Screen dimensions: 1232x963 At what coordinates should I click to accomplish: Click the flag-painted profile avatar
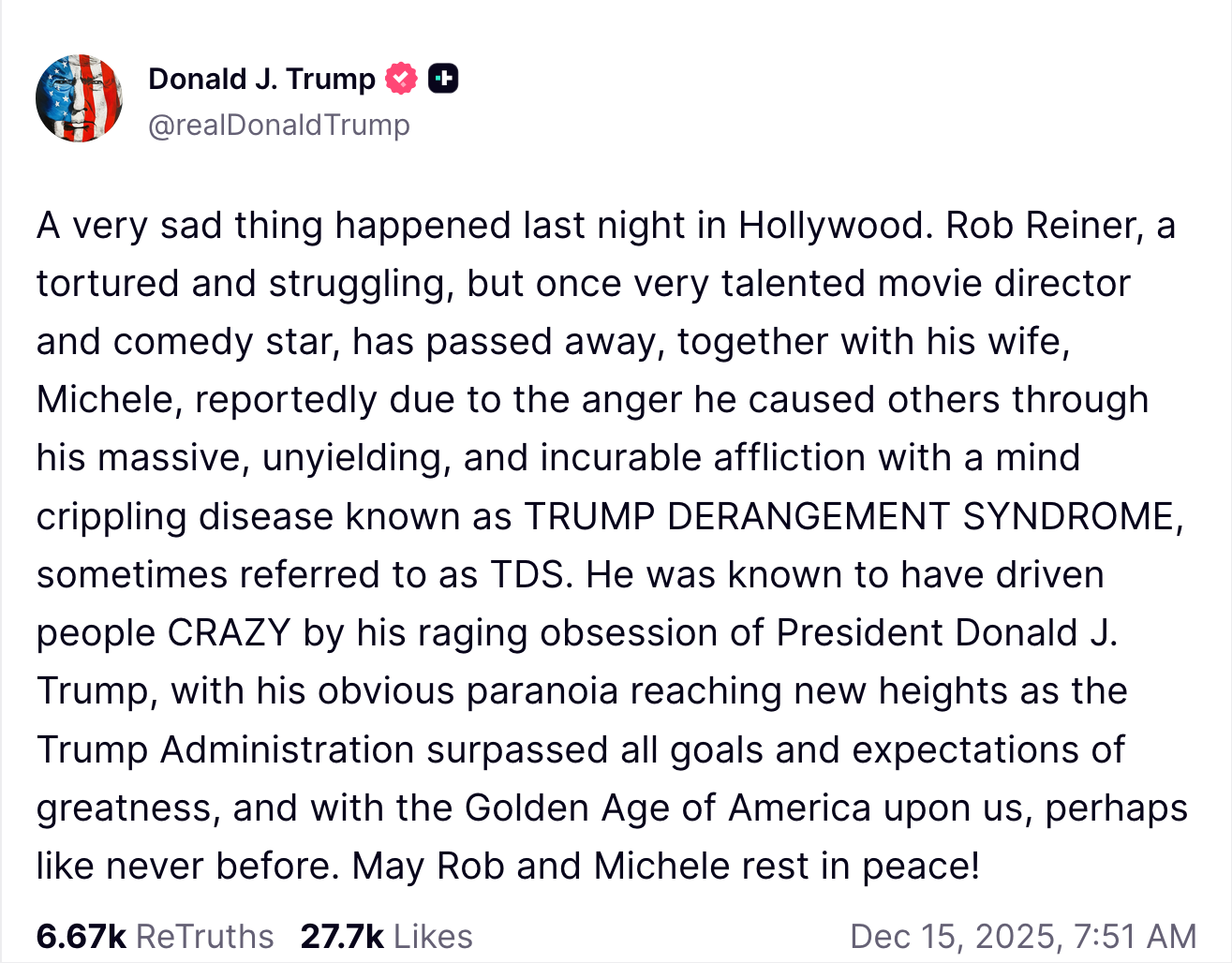click(x=79, y=98)
